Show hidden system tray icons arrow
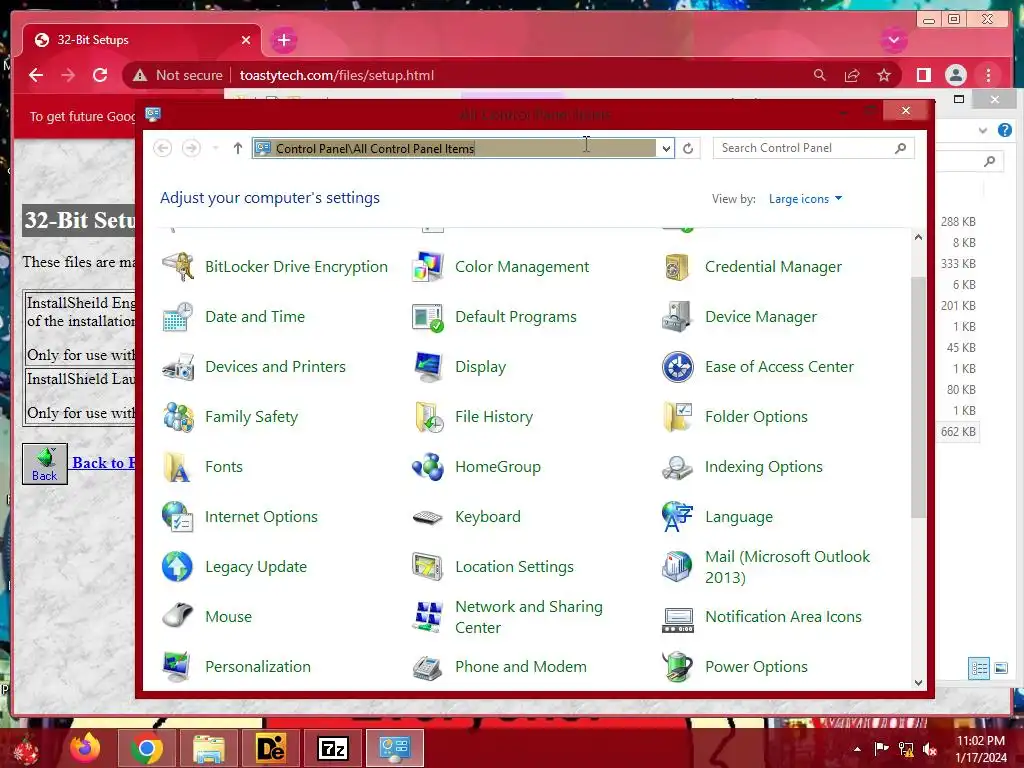1024x768 pixels. point(857,749)
